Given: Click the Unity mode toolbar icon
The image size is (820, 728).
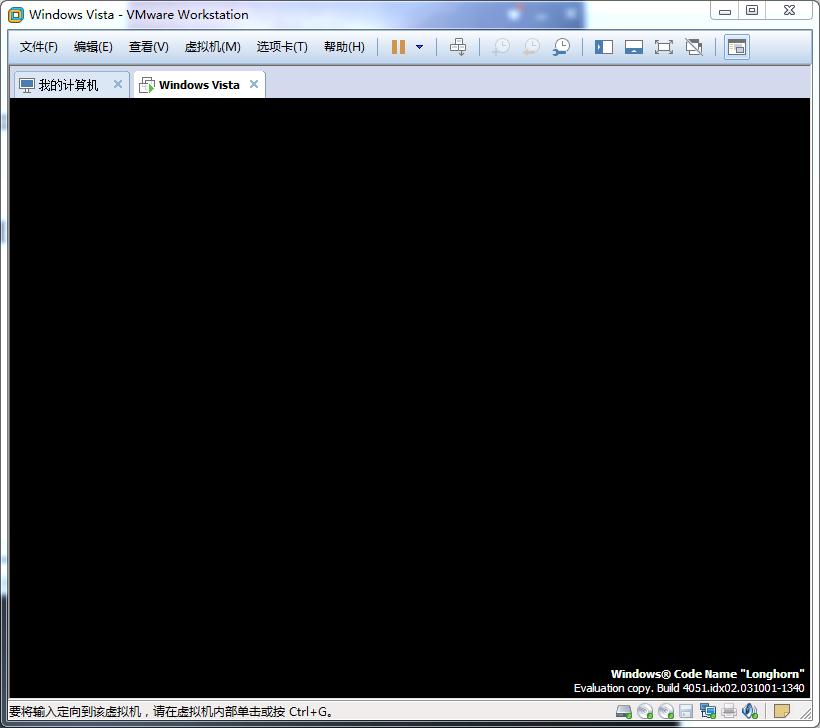Looking at the screenshot, I should [x=694, y=47].
